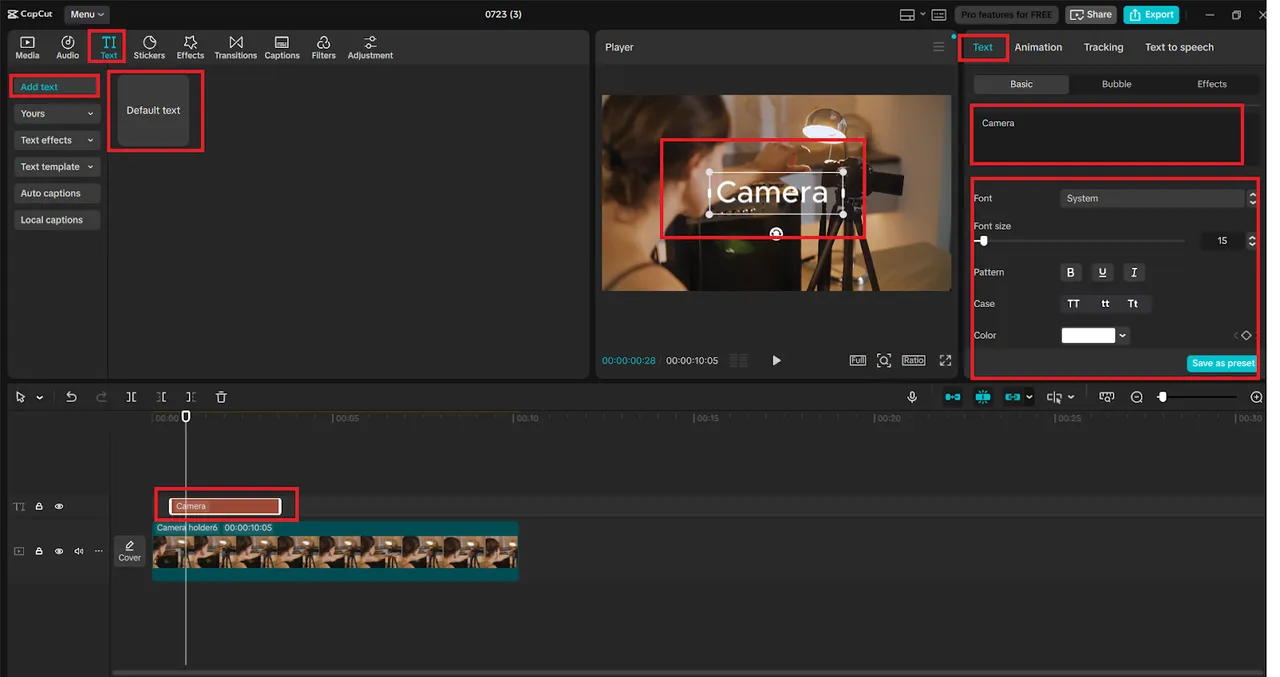The height and width of the screenshot is (677, 1280).
Task: Open the text color dropdown arrow
Action: point(1123,336)
